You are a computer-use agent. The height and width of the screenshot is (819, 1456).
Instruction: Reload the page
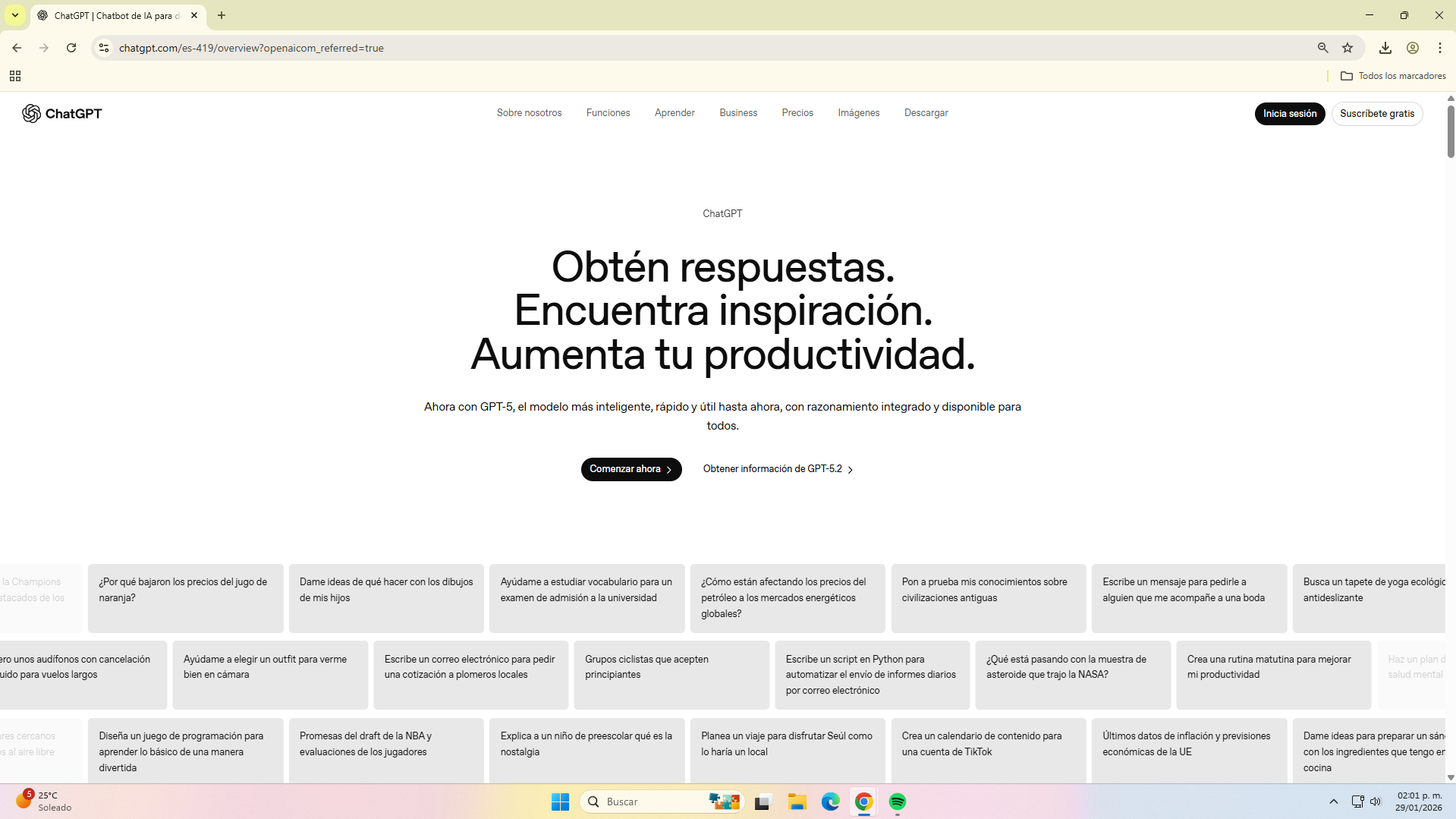pos(71,48)
